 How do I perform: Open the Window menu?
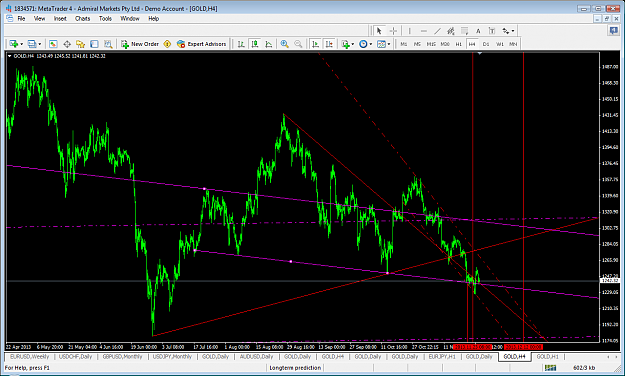(x=130, y=18)
